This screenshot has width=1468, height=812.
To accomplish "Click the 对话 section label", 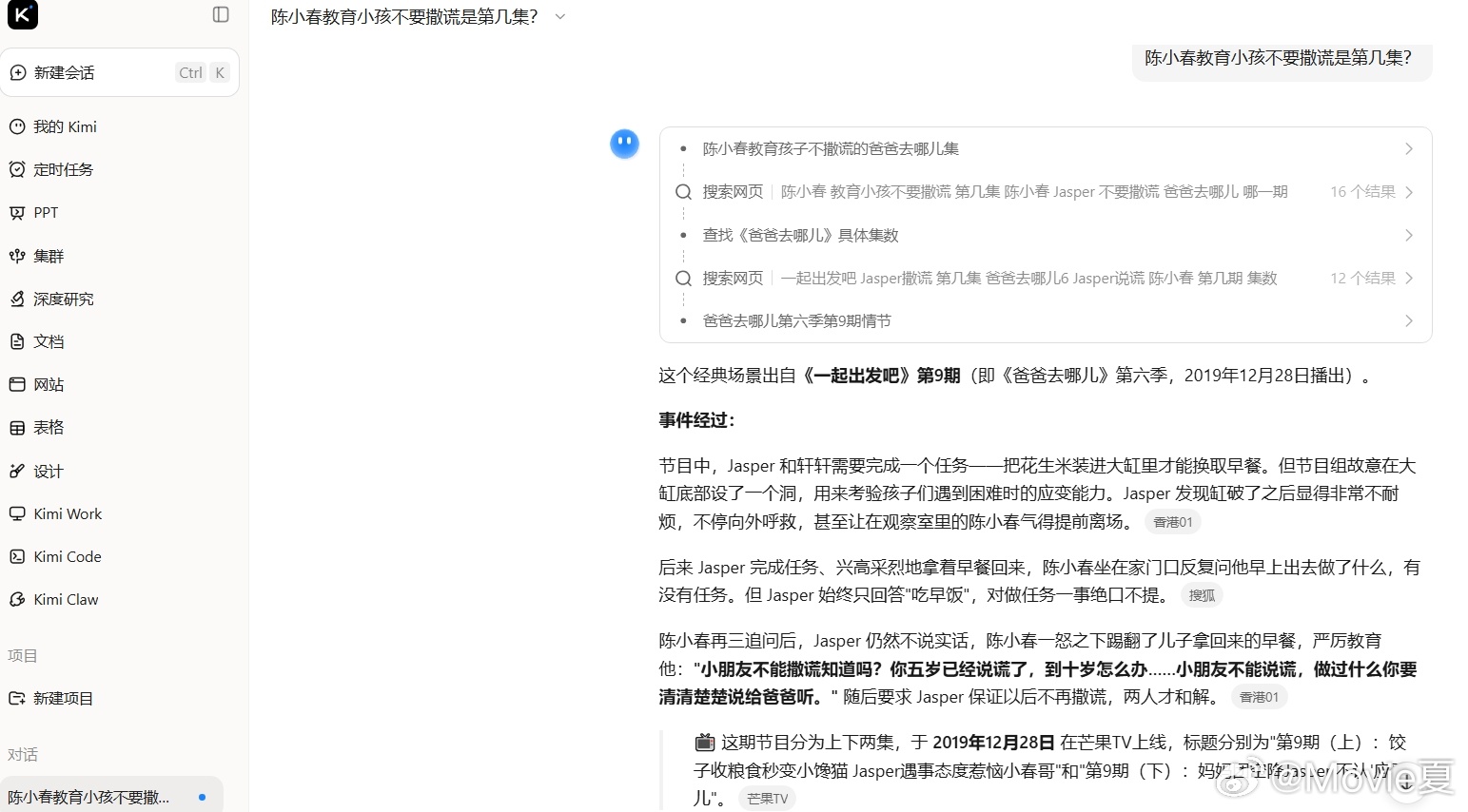I will [x=23, y=754].
